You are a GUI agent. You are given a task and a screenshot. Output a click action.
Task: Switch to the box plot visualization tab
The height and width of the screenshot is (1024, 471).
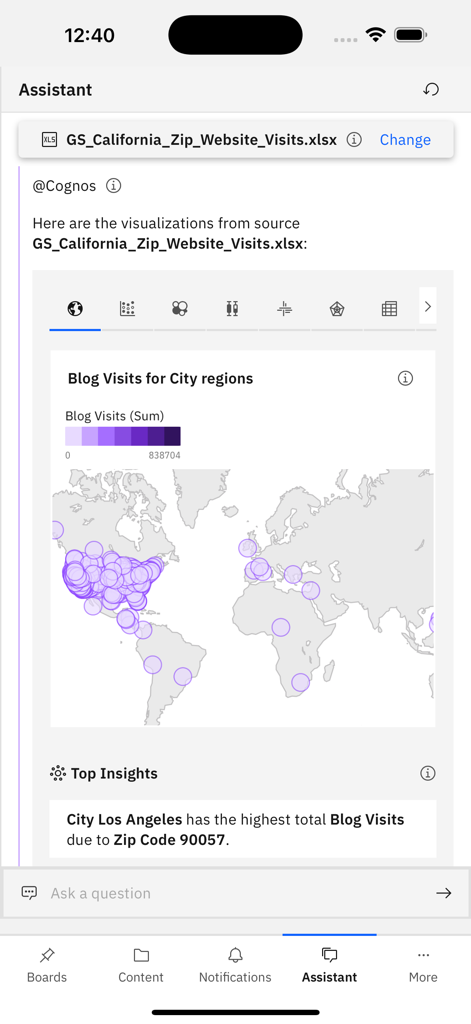click(x=232, y=308)
